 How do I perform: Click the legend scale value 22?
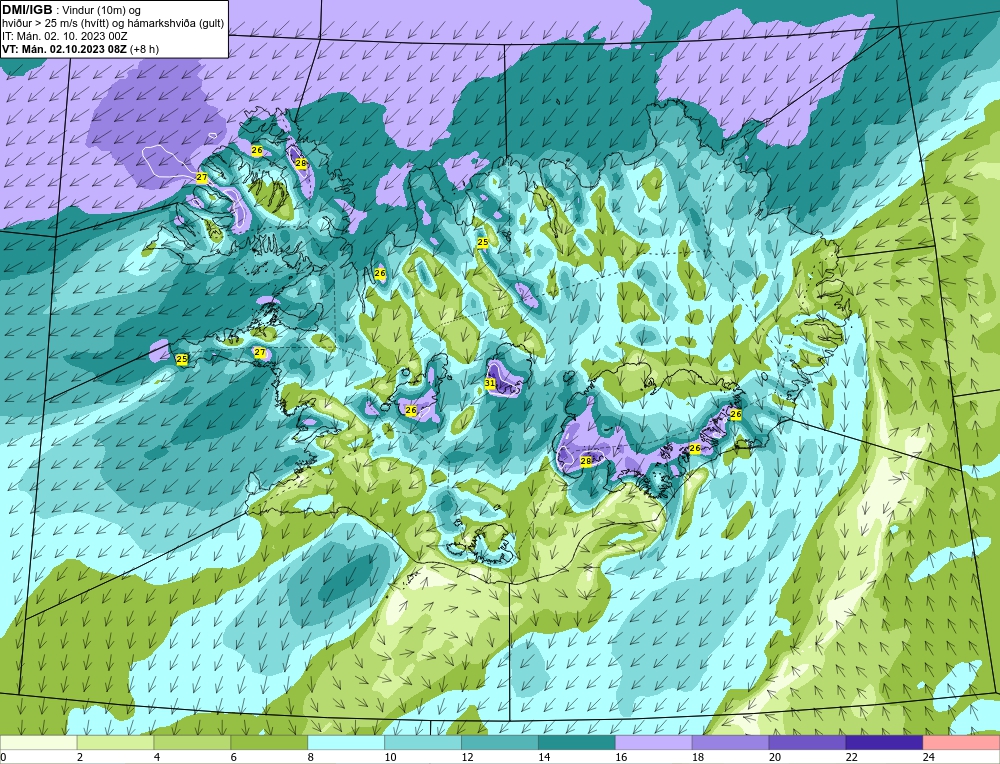coord(852,757)
